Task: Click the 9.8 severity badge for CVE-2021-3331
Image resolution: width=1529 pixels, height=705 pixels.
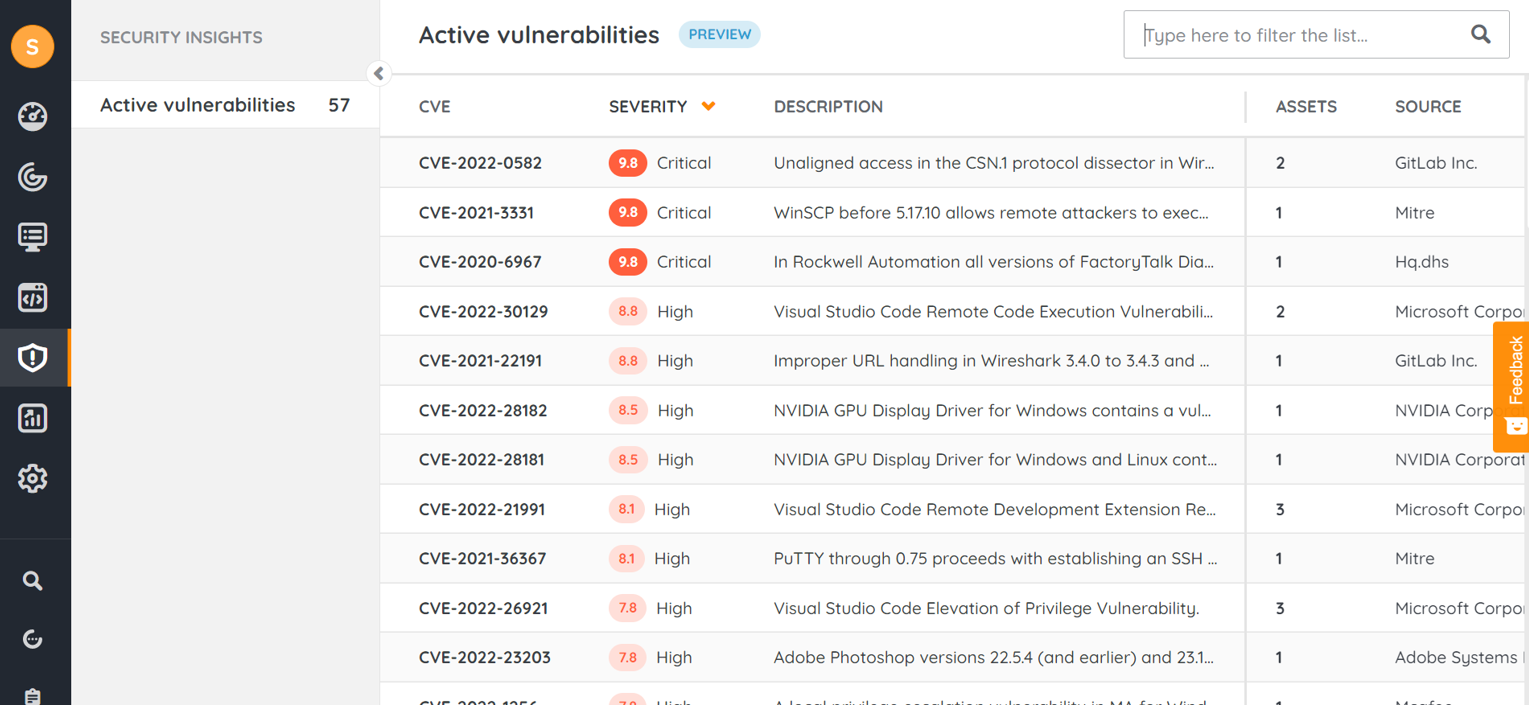Action: [627, 213]
